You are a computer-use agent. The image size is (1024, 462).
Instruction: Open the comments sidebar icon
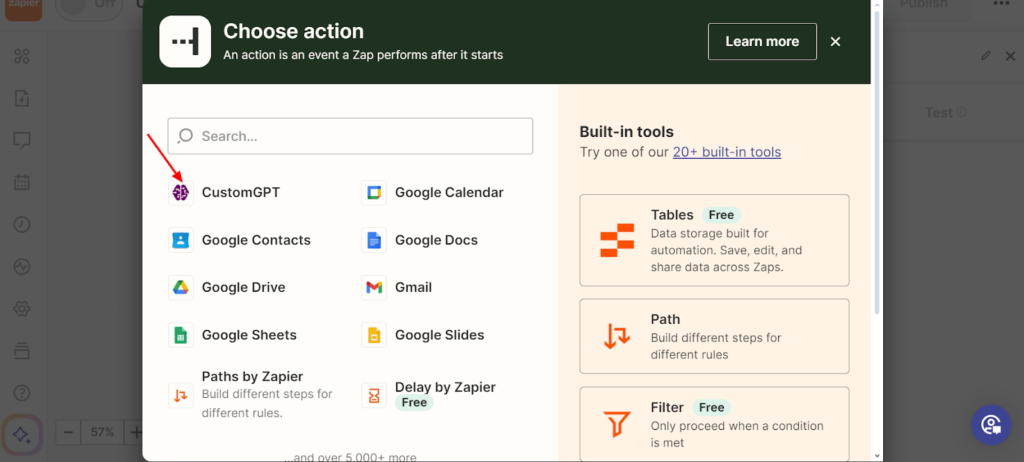[x=22, y=140]
